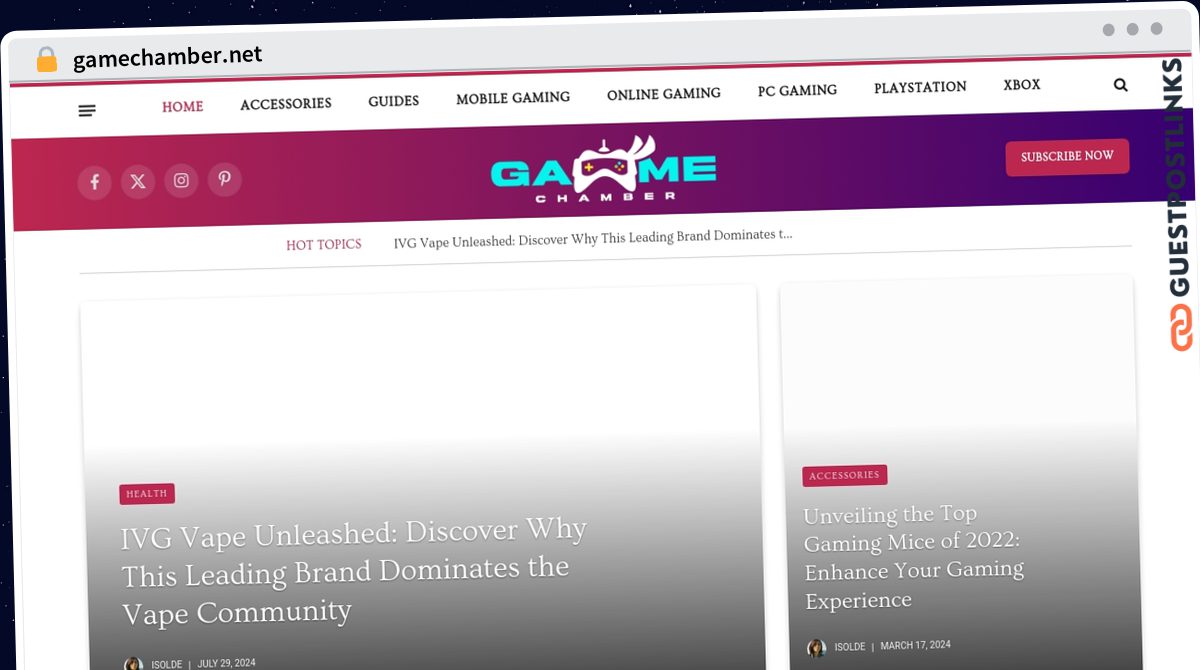Click the Subscribe Now button
Image resolution: width=1200 pixels, height=670 pixels.
pos(1067,157)
